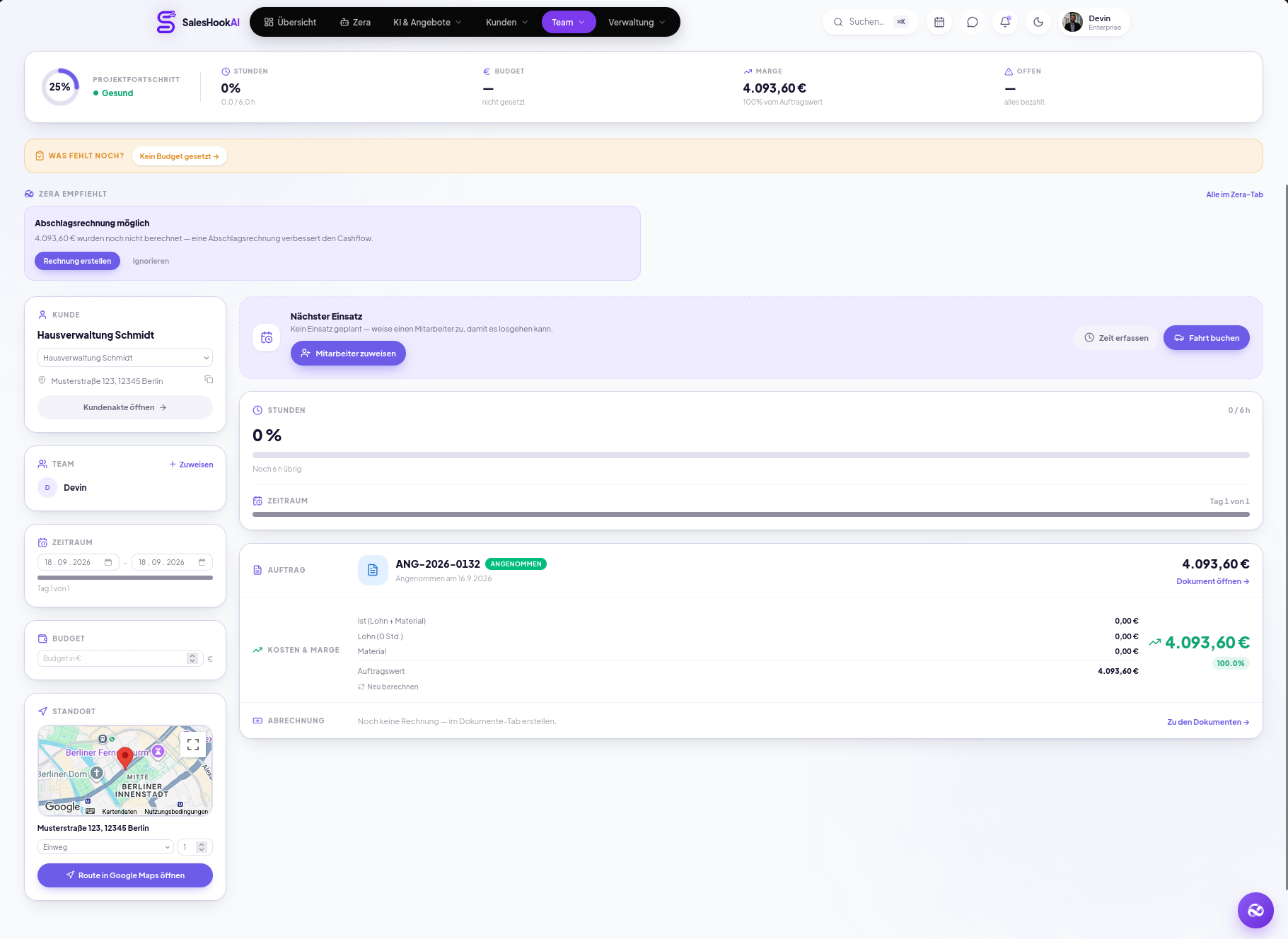Image resolution: width=1288 pixels, height=939 pixels.
Task: Expand the Team dropdown menu
Action: 569,22
